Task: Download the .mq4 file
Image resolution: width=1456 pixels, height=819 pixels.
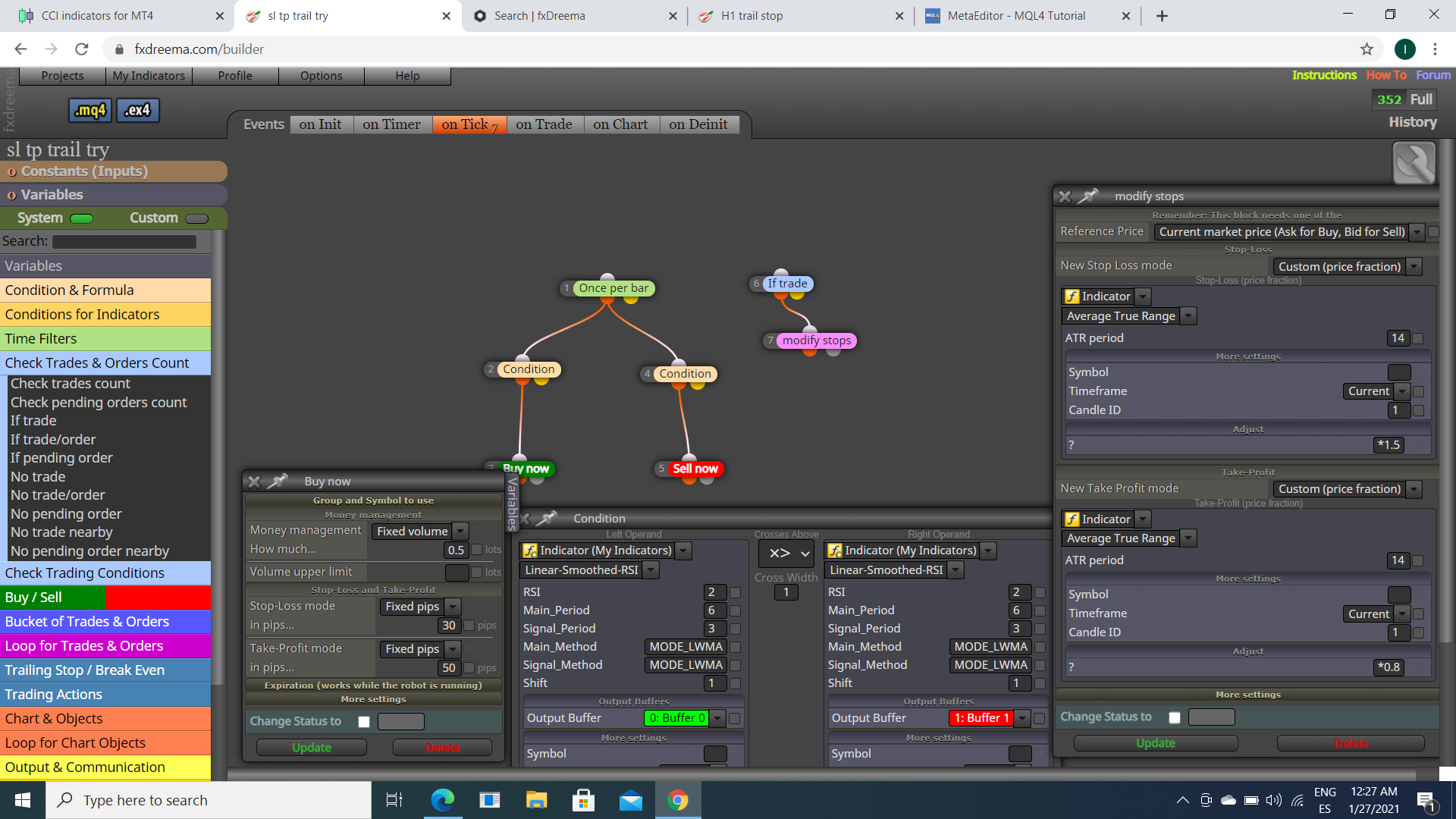Action: point(90,111)
